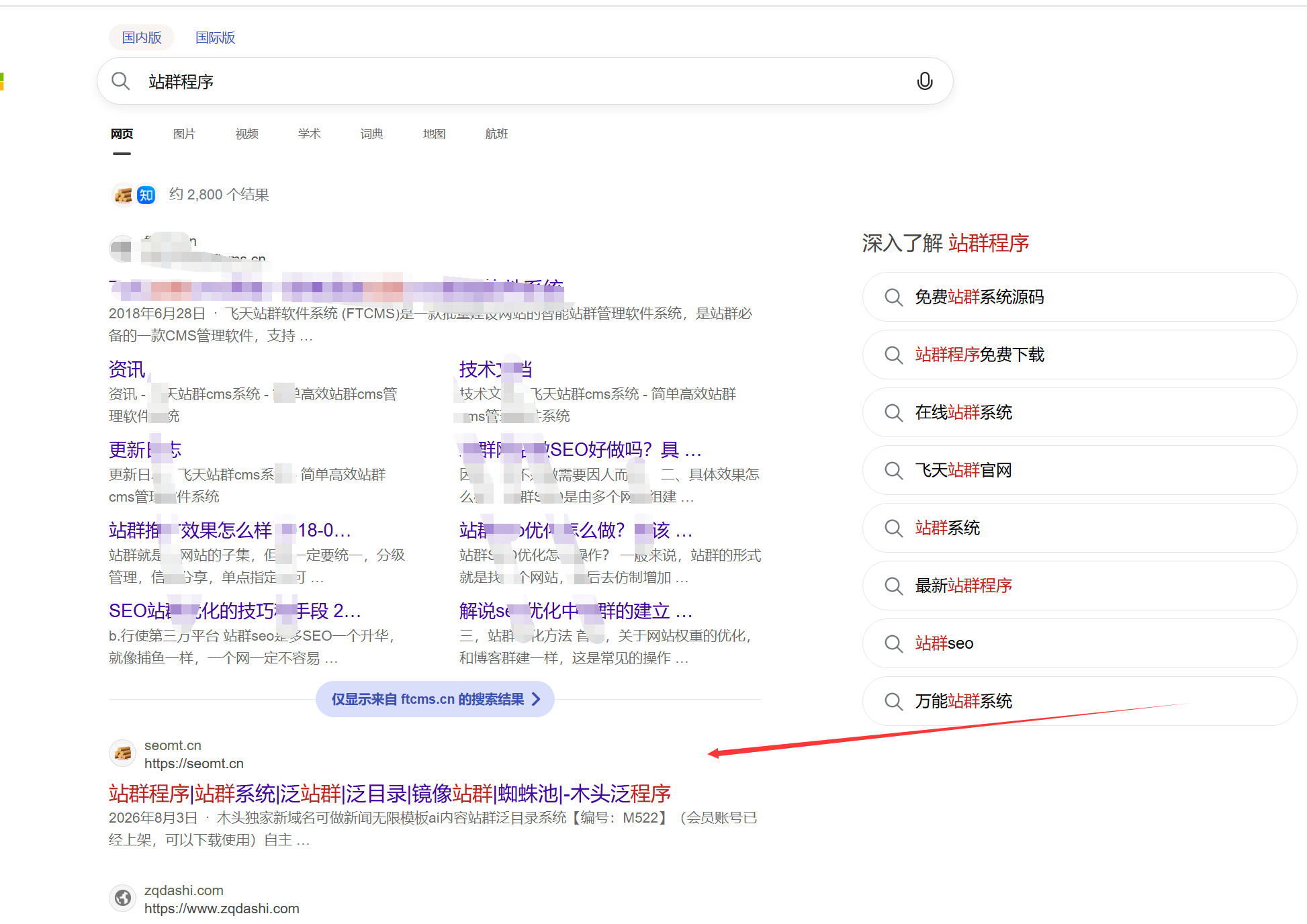The height and width of the screenshot is (924, 1307).
Task: Activate the microphone voice search icon
Action: click(925, 81)
